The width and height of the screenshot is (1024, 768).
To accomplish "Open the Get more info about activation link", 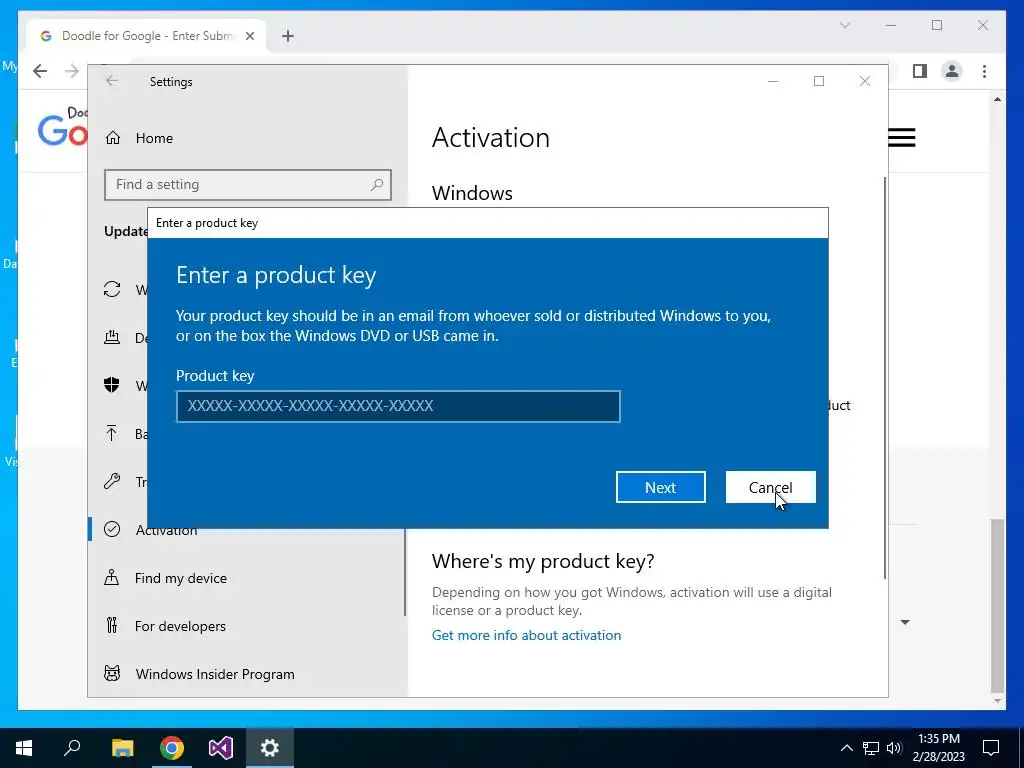I will tap(526, 635).
